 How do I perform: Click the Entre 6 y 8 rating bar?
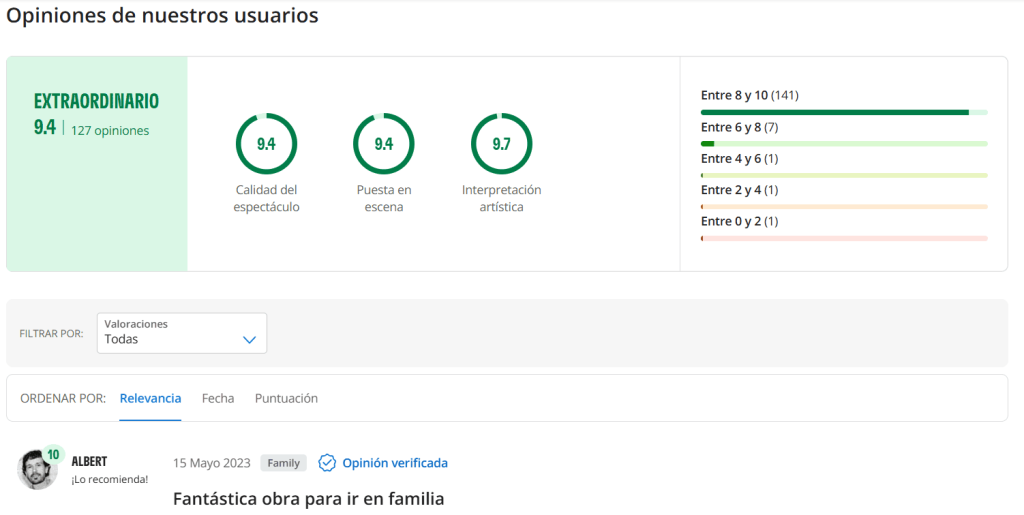844,144
